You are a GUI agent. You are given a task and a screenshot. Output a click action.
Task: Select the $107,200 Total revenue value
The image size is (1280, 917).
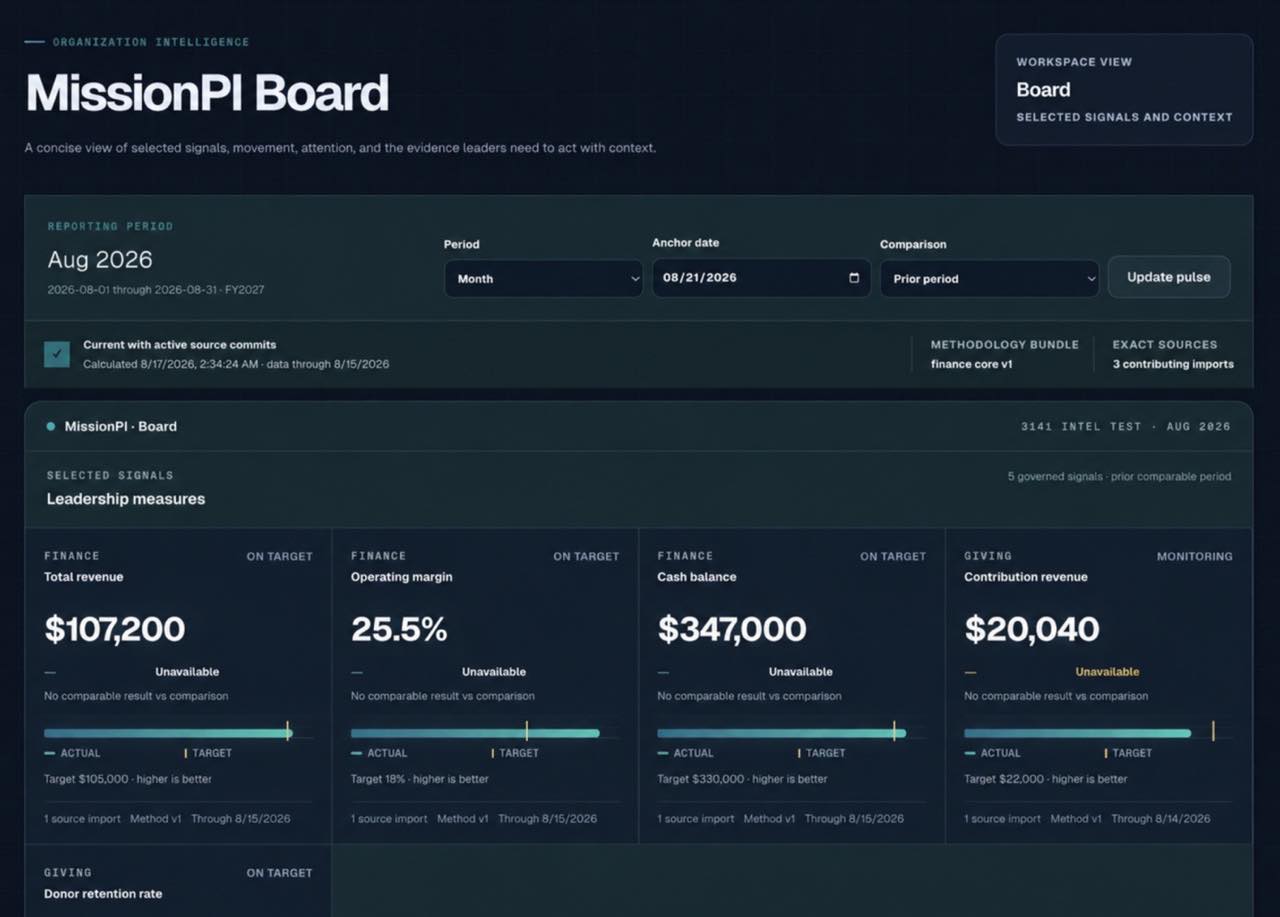tap(115, 629)
